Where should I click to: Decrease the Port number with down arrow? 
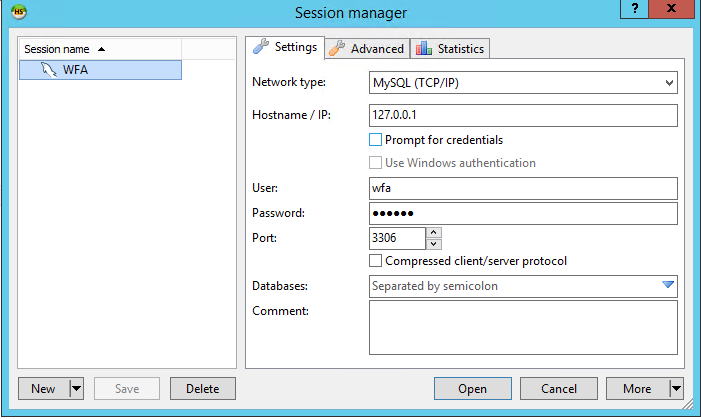click(x=434, y=244)
